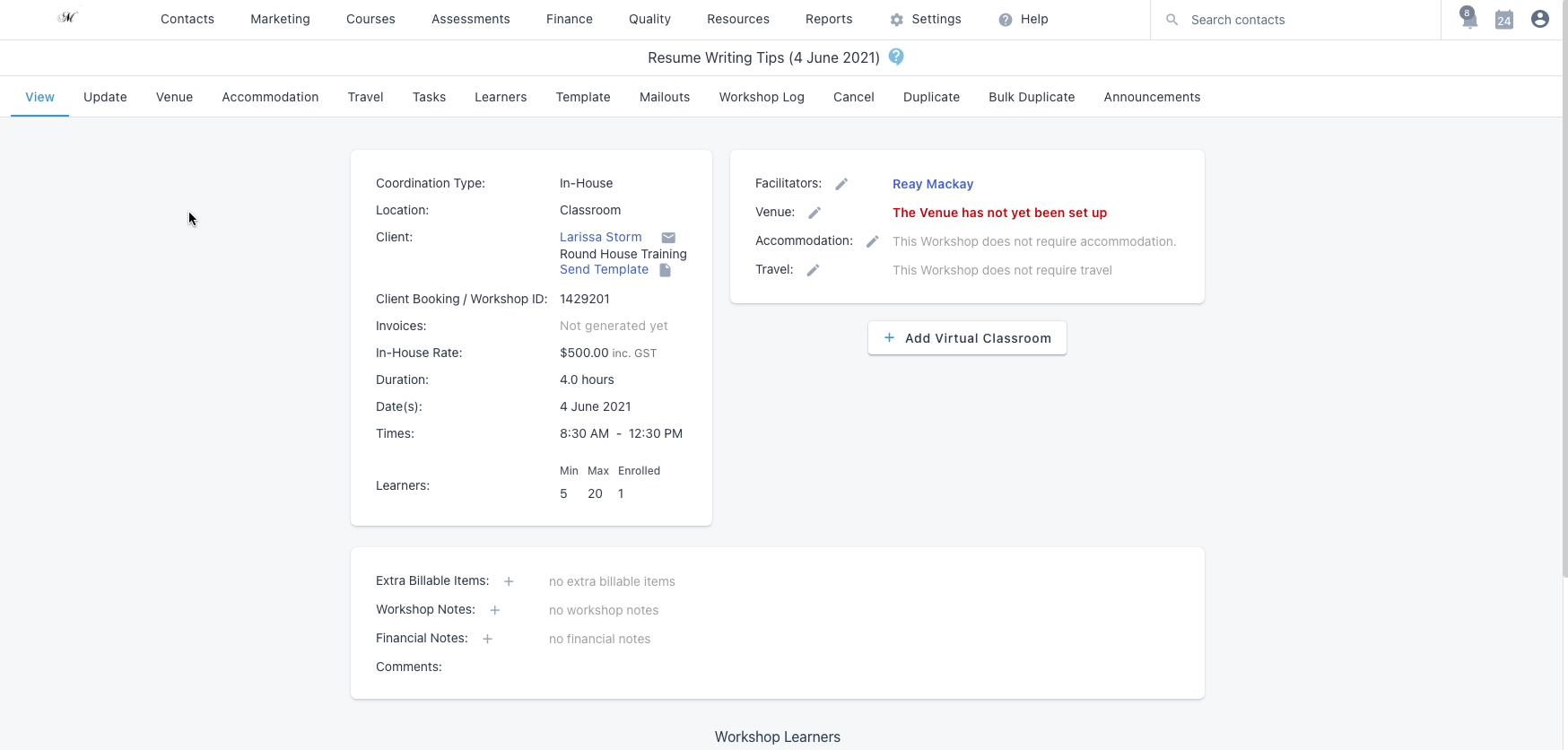Open the Marketing menu
The height and width of the screenshot is (750, 1568).
click(280, 19)
